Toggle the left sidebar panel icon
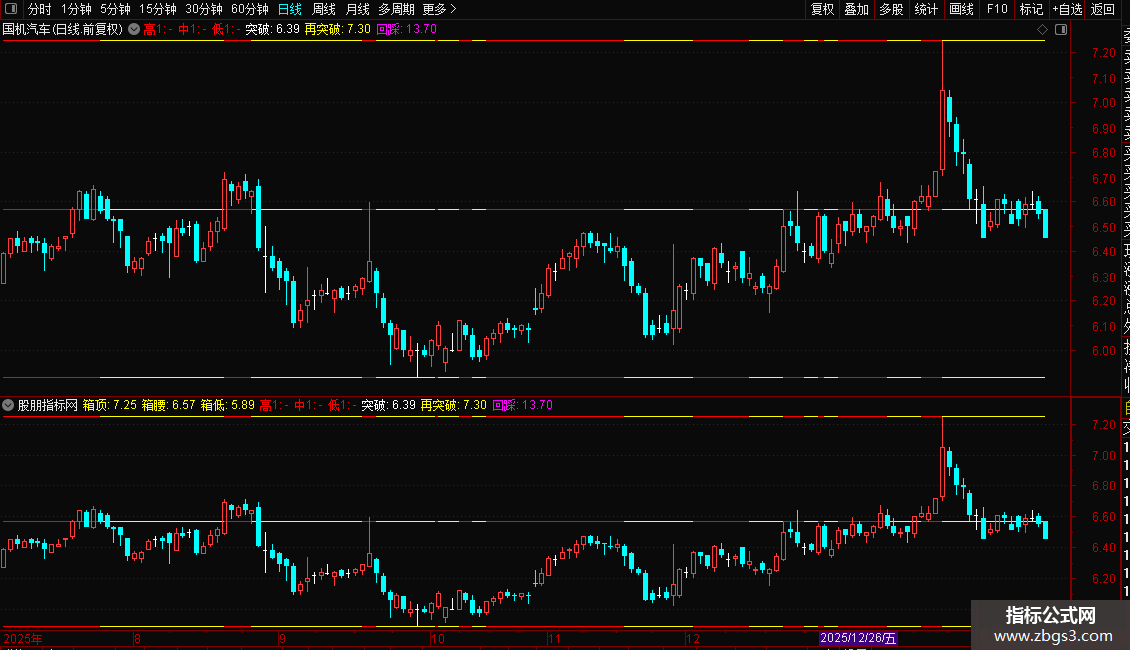This screenshot has height=650, width=1130. [11, 9]
